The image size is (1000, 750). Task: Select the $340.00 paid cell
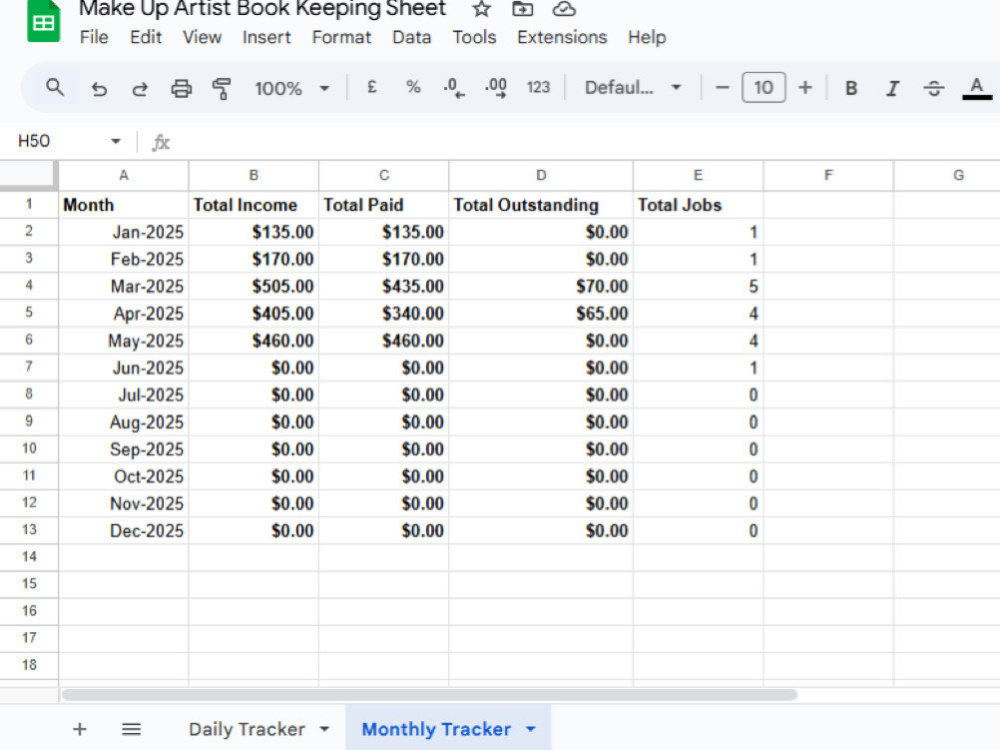(384, 314)
